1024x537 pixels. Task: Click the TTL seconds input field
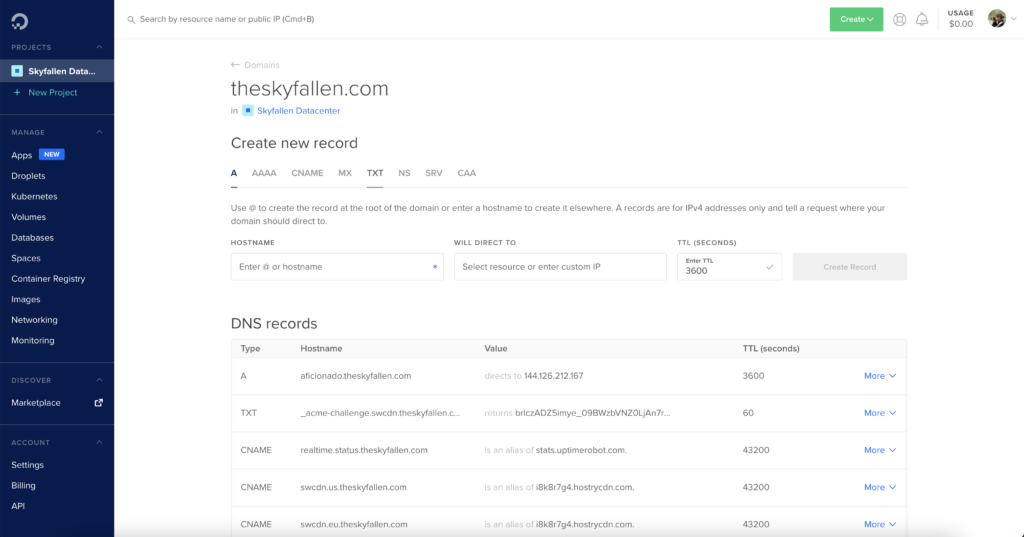pyautogui.click(x=729, y=267)
